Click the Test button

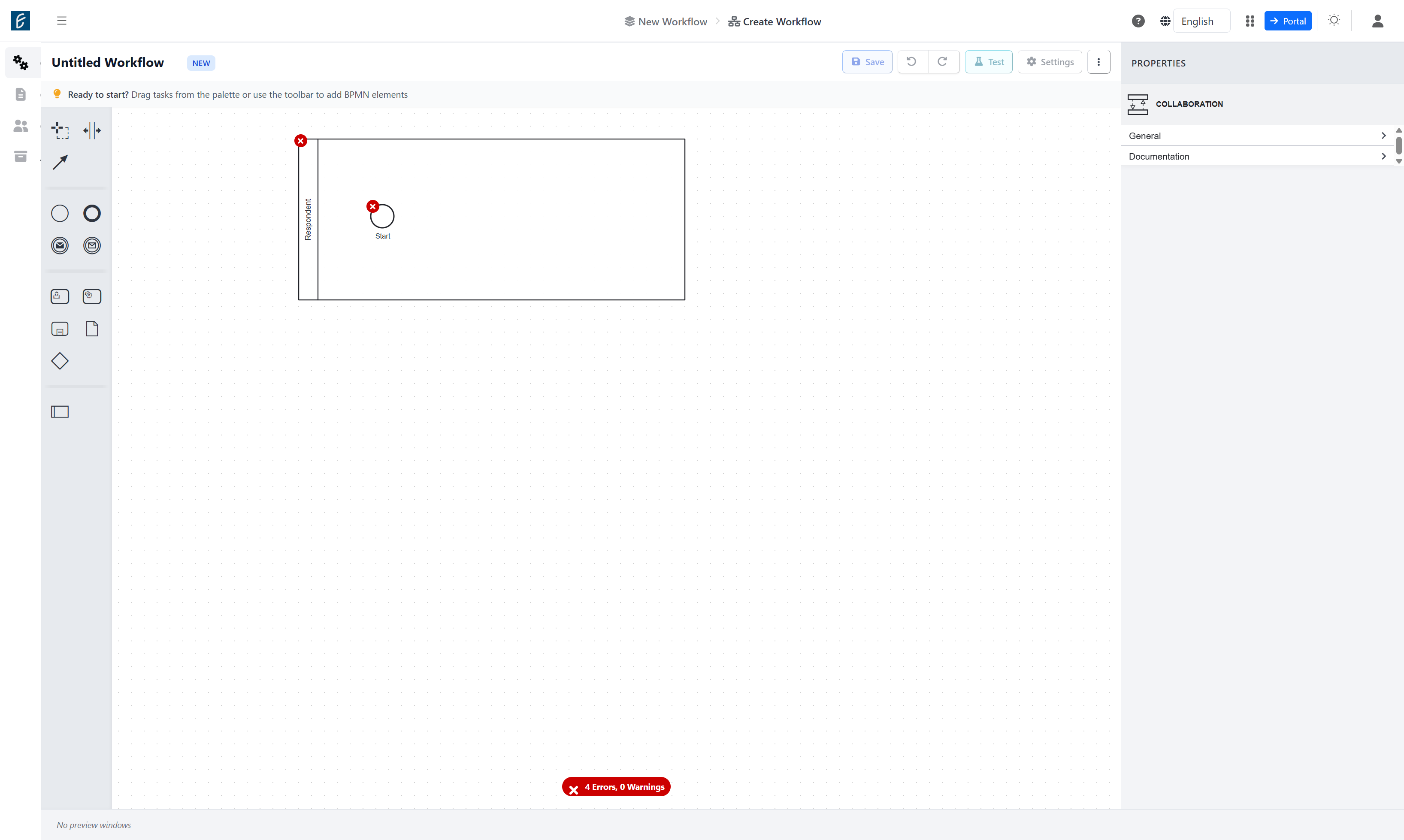989,62
